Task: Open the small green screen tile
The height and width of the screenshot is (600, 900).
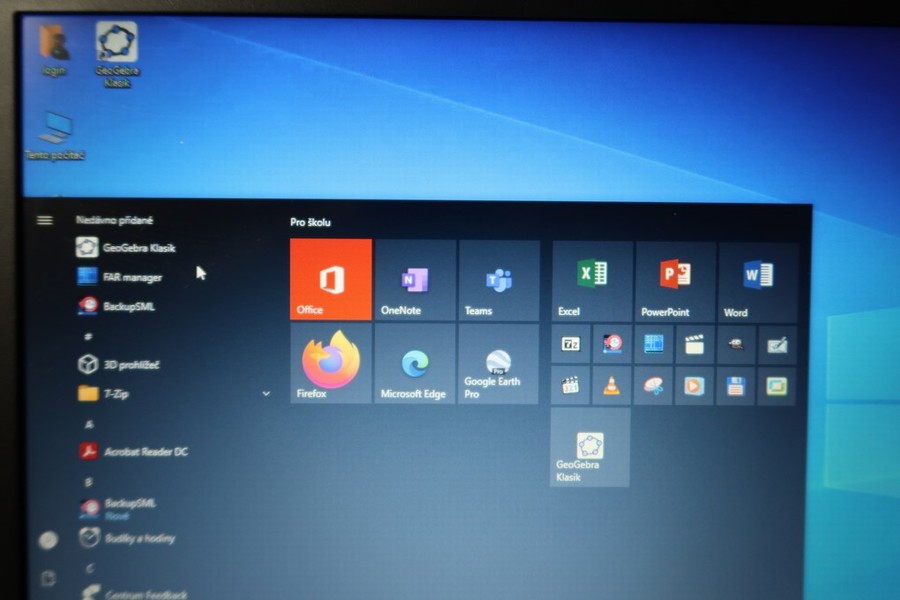Action: (777, 387)
